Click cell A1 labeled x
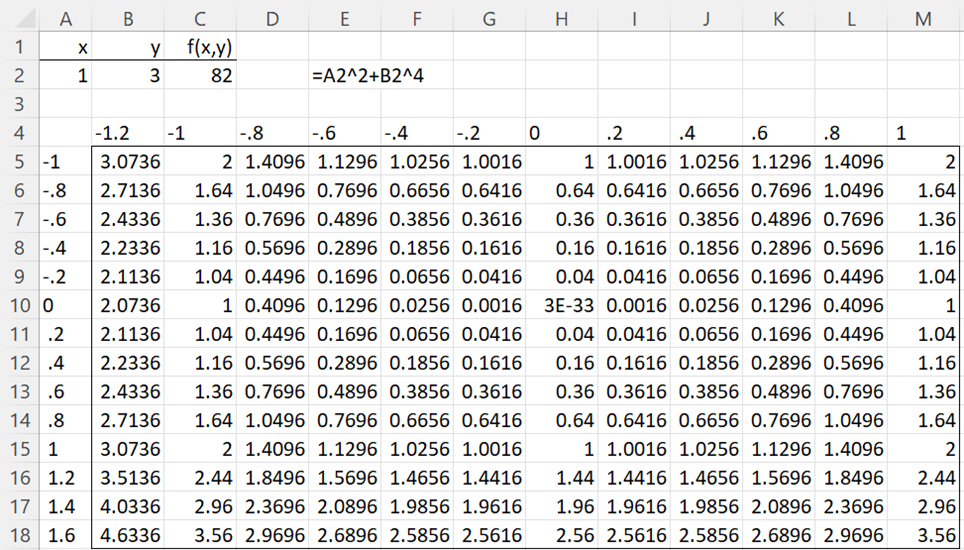Screen dimensions: 964x550 (x=65, y=47)
